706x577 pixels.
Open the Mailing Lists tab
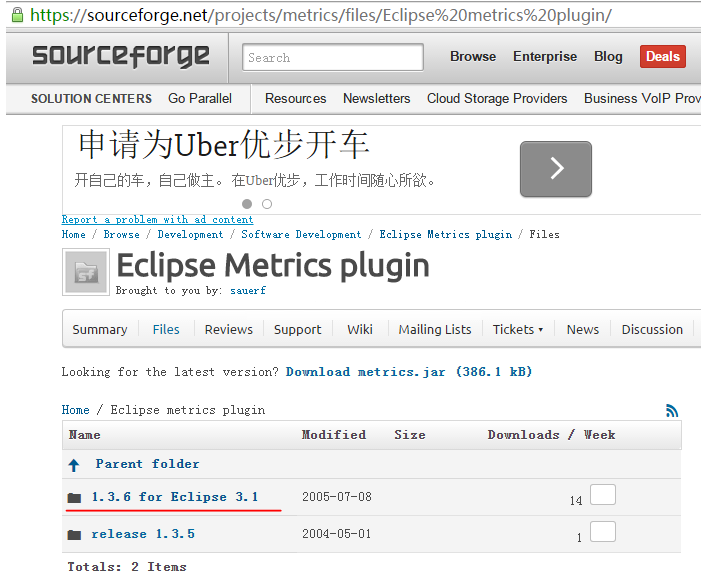click(435, 329)
